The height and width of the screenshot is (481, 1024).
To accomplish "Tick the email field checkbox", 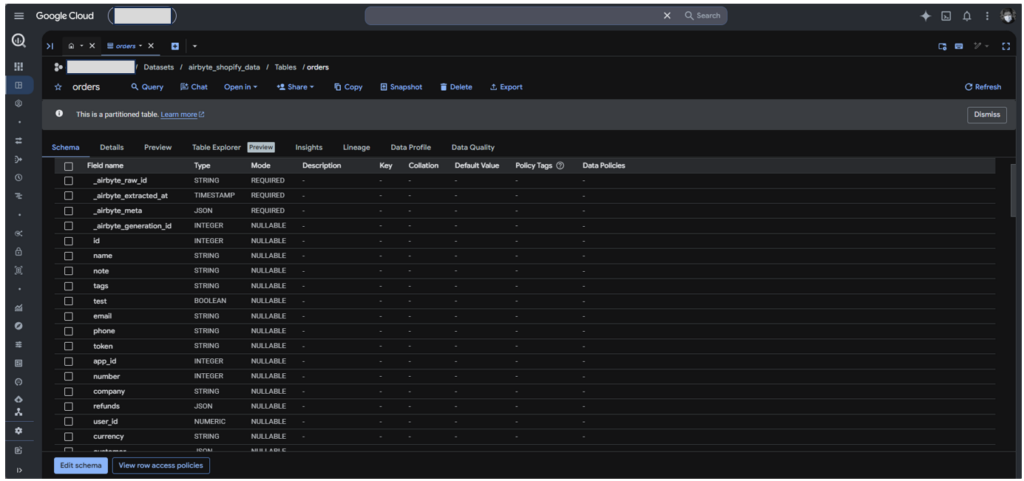I will click(x=69, y=316).
